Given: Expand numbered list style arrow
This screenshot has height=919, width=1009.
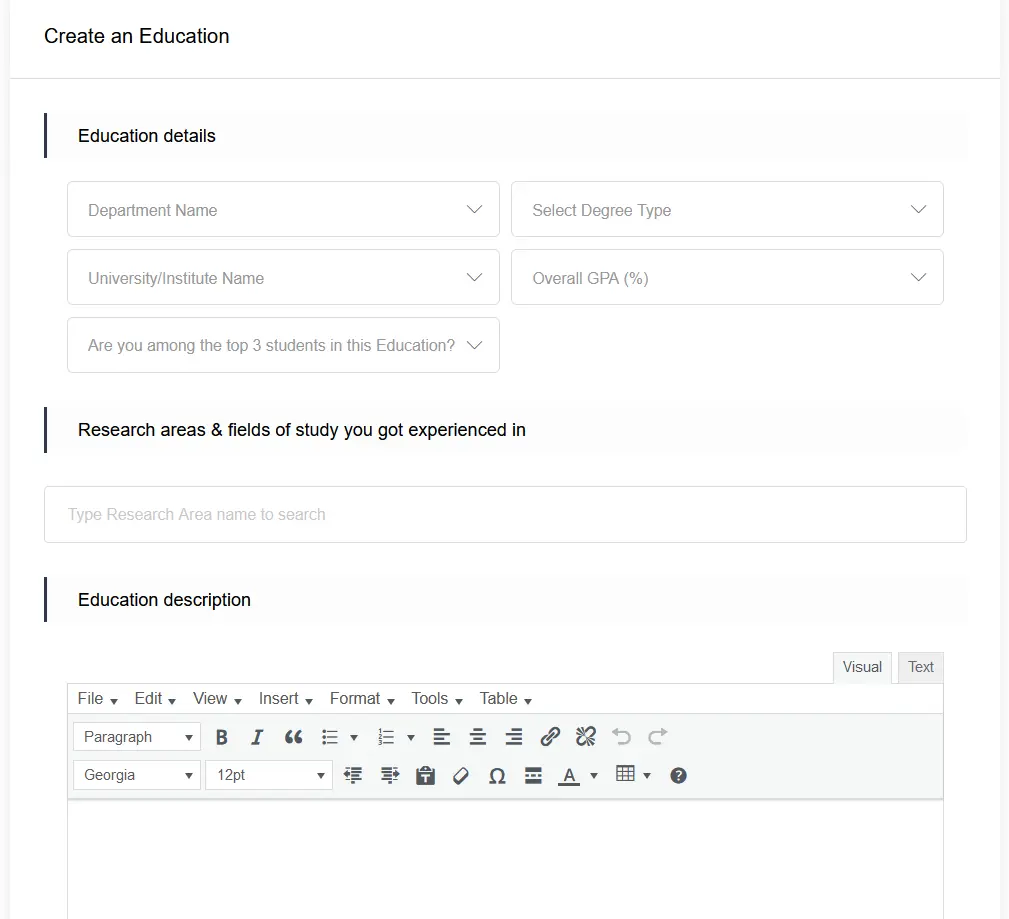Looking at the screenshot, I should [x=411, y=738].
